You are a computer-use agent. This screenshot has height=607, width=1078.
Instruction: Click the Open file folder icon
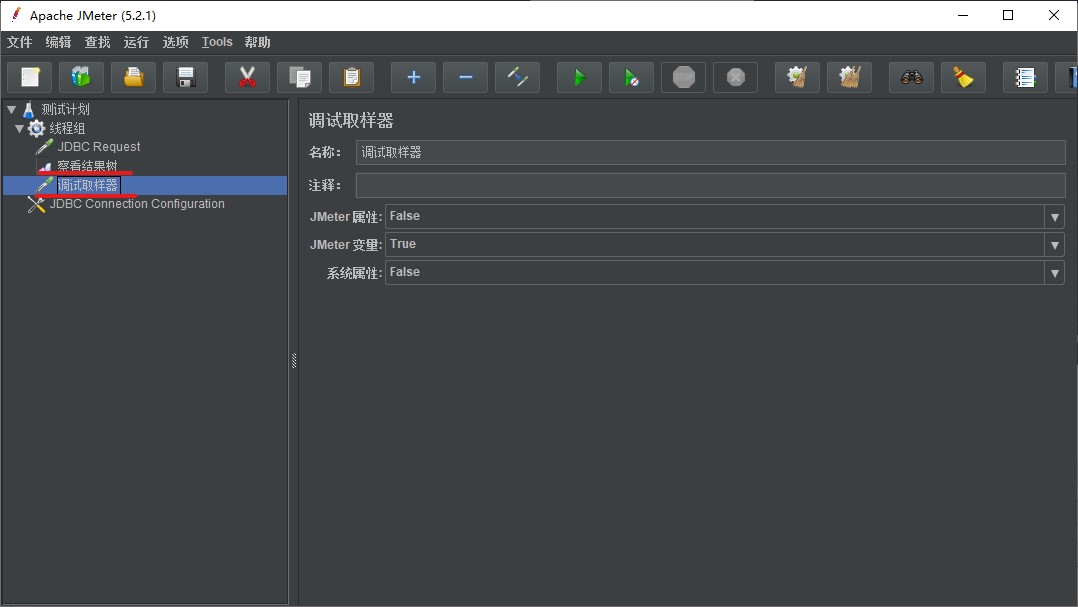coord(133,77)
